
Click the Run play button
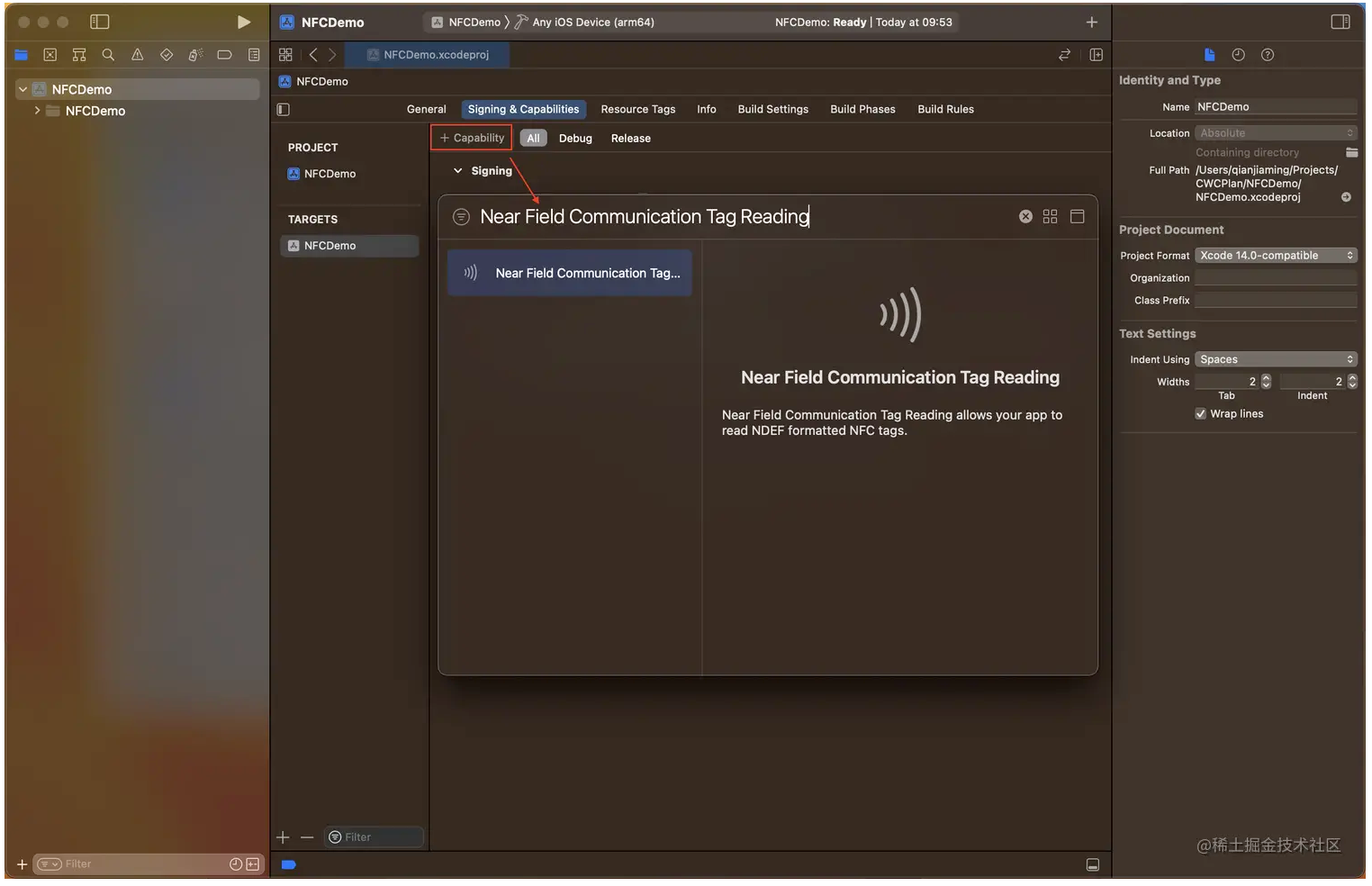243,22
